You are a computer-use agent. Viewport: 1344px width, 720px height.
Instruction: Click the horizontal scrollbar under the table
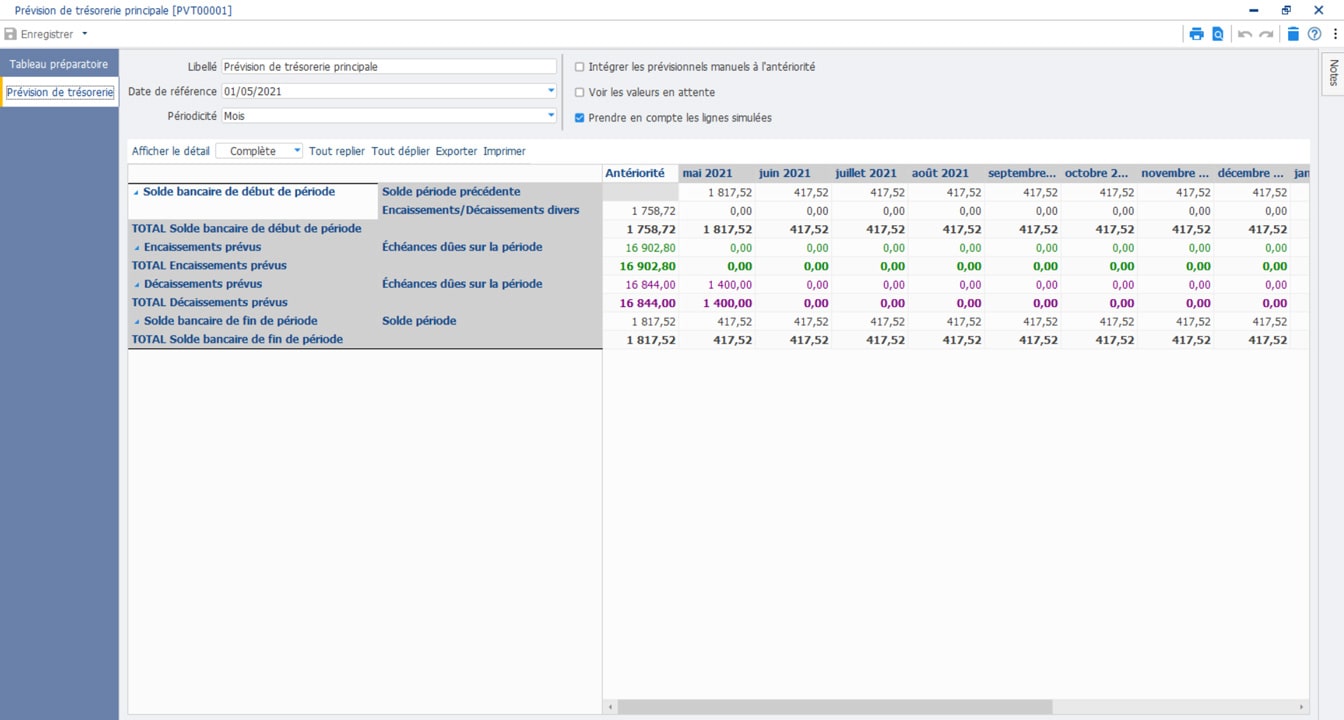pyautogui.click(x=835, y=707)
